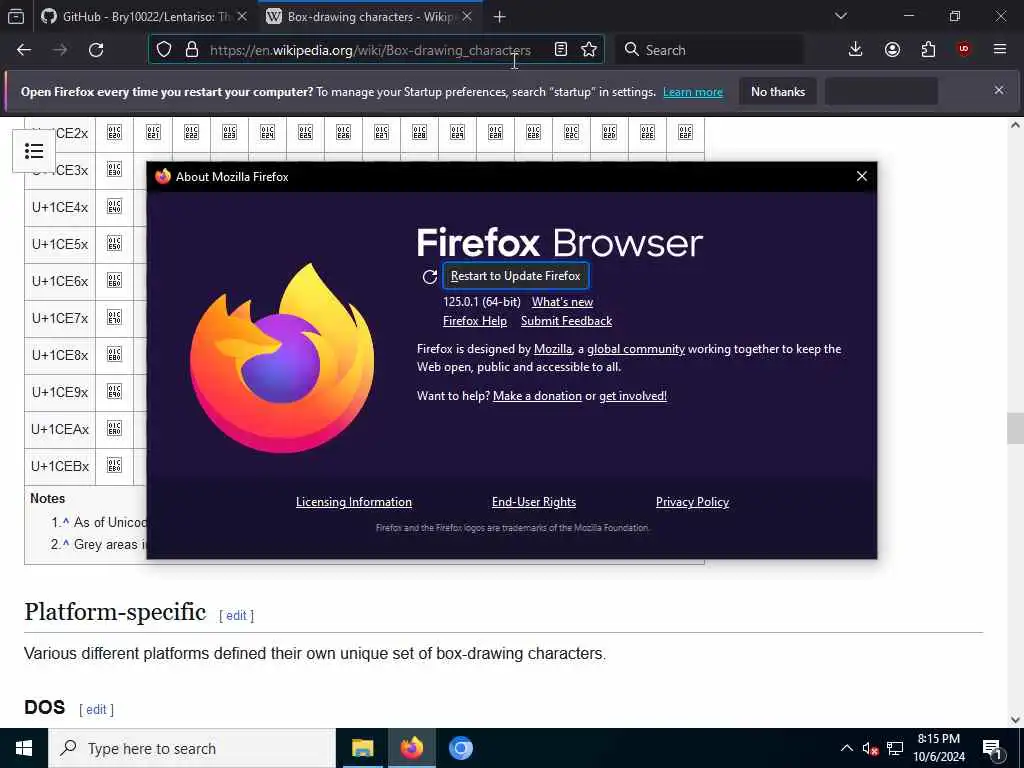The width and height of the screenshot is (1024, 768).
Task: Edit the DOS section
Action: click(x=96, y=709)
